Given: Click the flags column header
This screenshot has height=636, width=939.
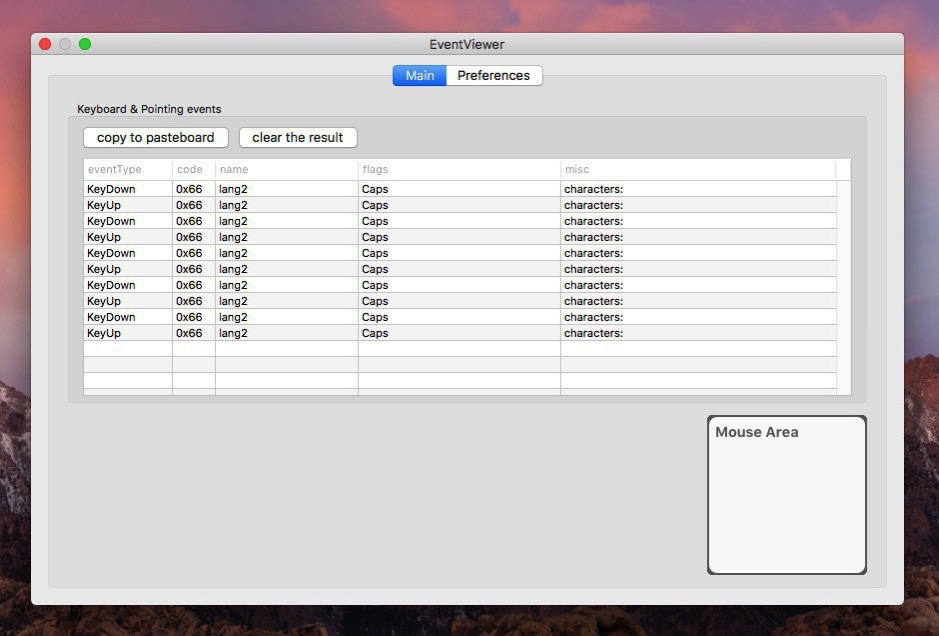Looking at the screenshot, I should pos(375,170).
